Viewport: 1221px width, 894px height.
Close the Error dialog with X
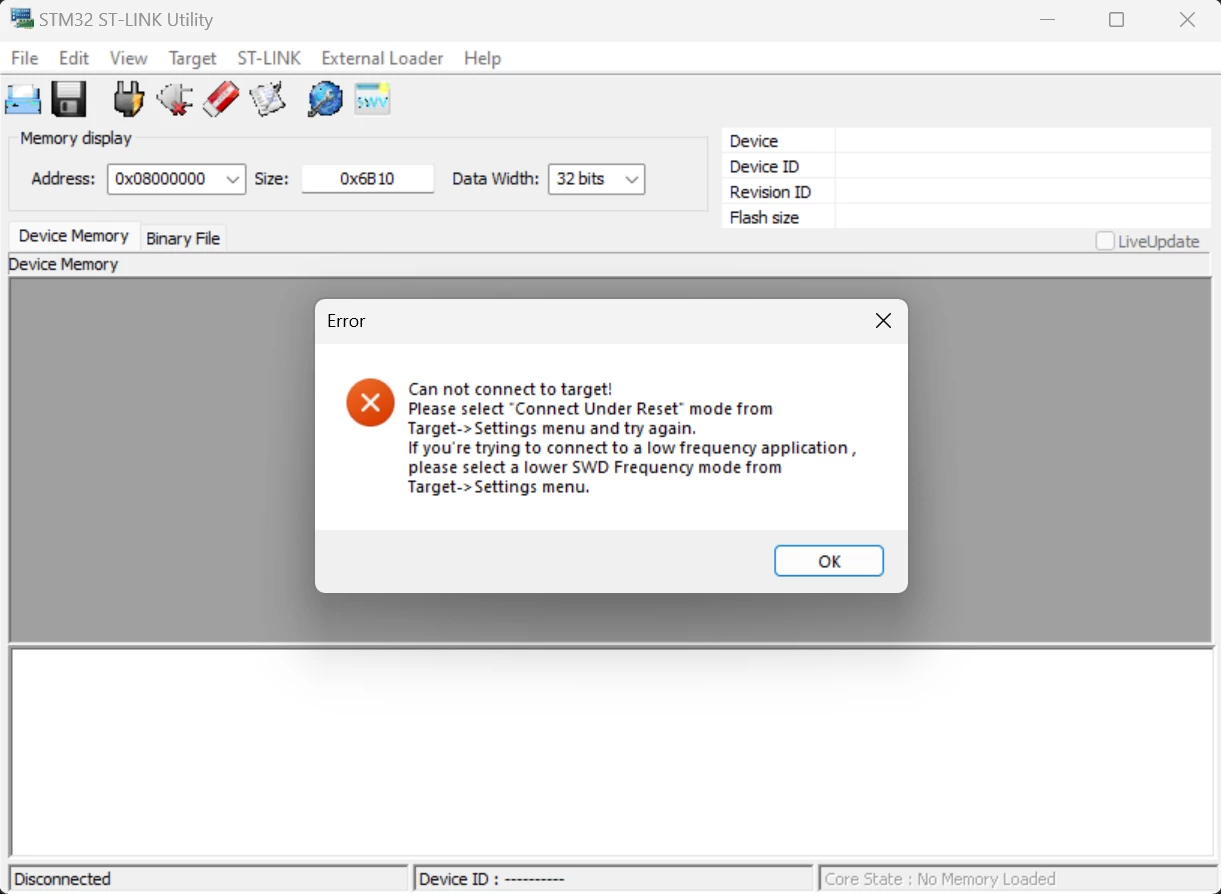(883, 321)
